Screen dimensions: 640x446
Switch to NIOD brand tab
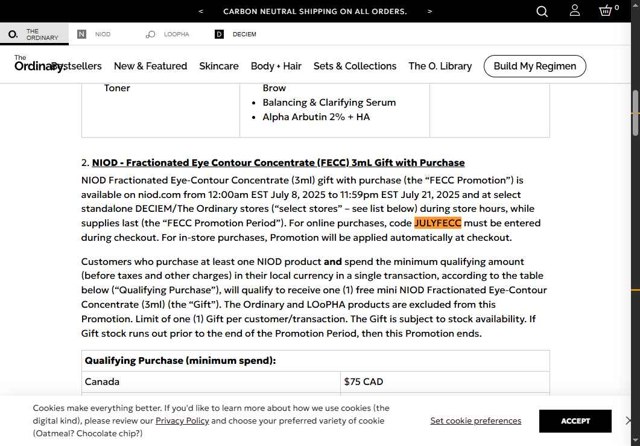pyautogui.click(x=103, y=34)
